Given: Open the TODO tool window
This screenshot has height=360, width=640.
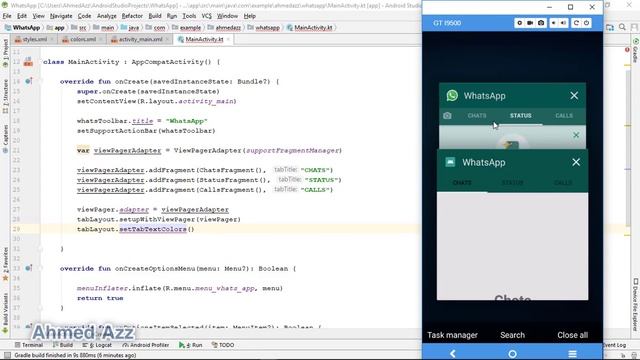Looking at the screenshot, I should (x=223, y=345).
